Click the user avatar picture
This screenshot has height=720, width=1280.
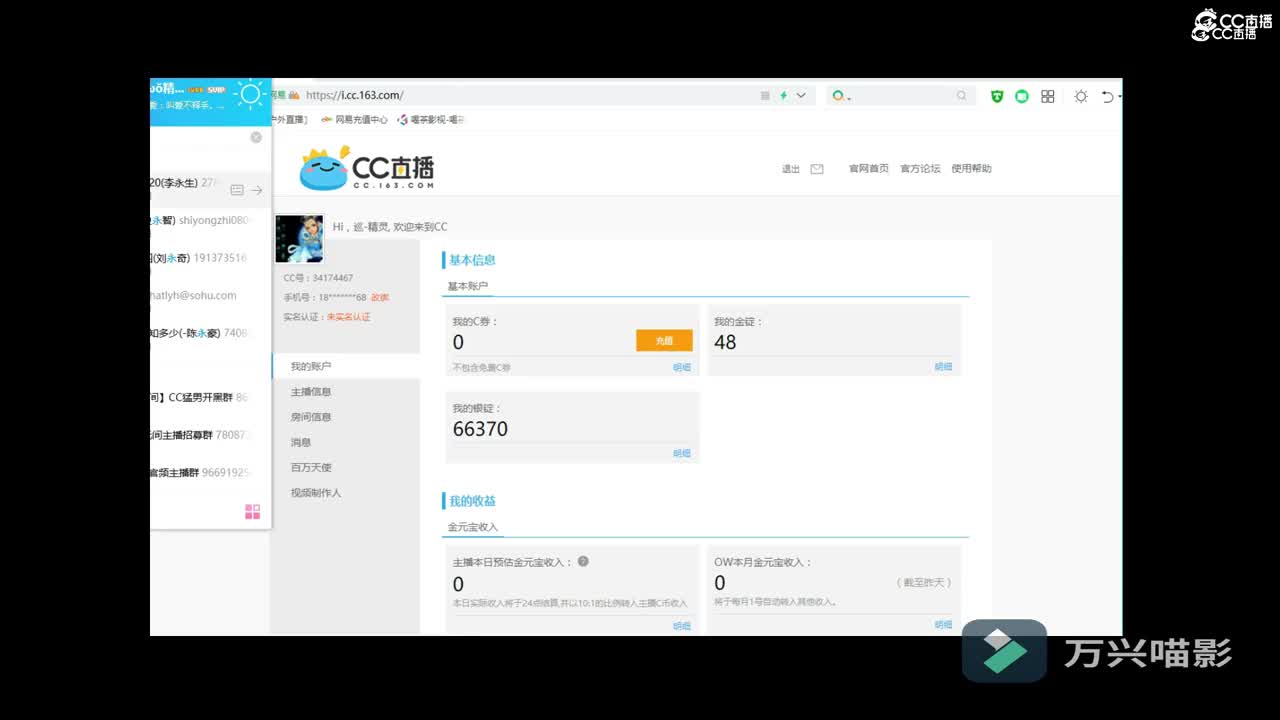coord(299,238)
